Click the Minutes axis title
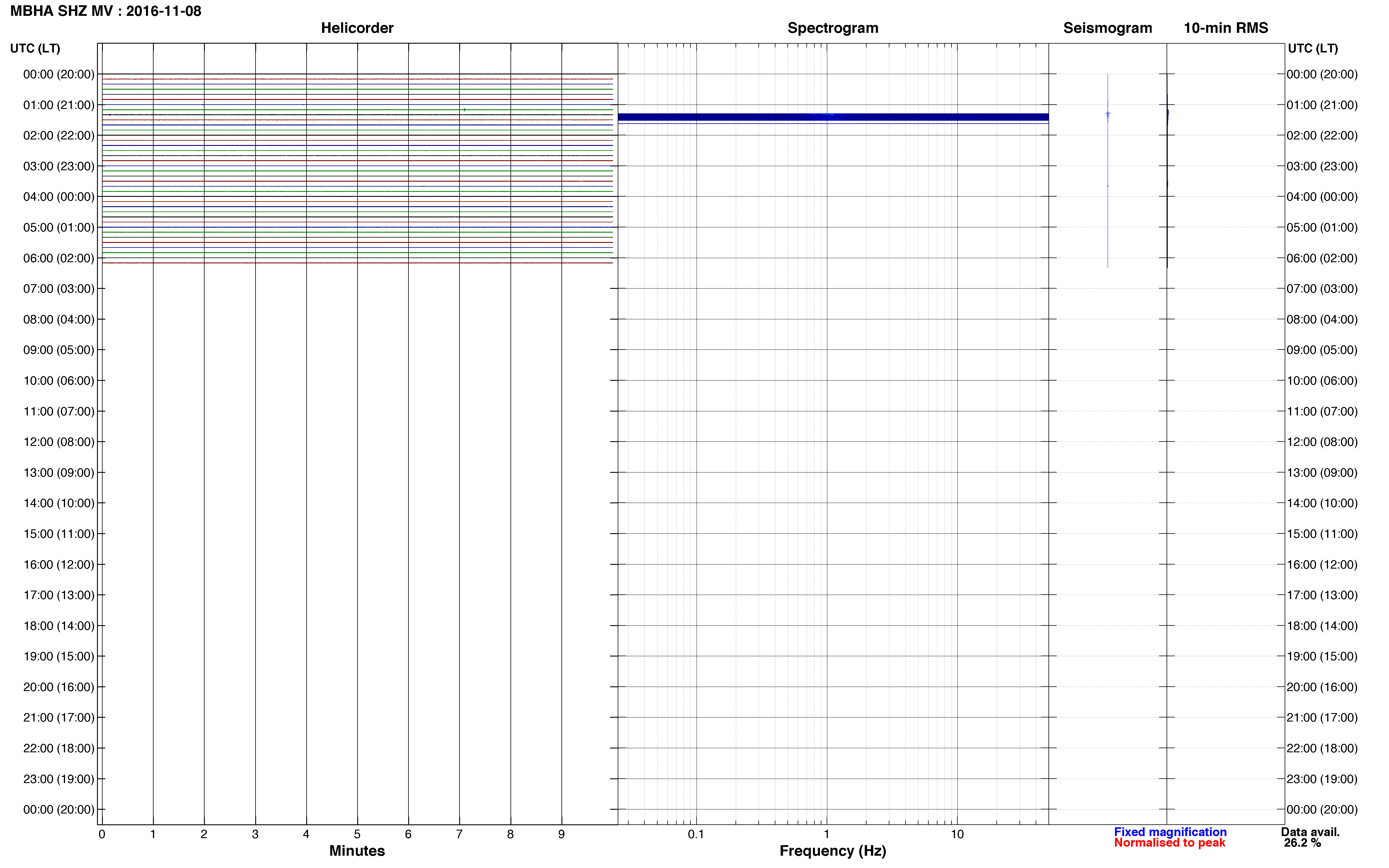 tap(357, 851)
